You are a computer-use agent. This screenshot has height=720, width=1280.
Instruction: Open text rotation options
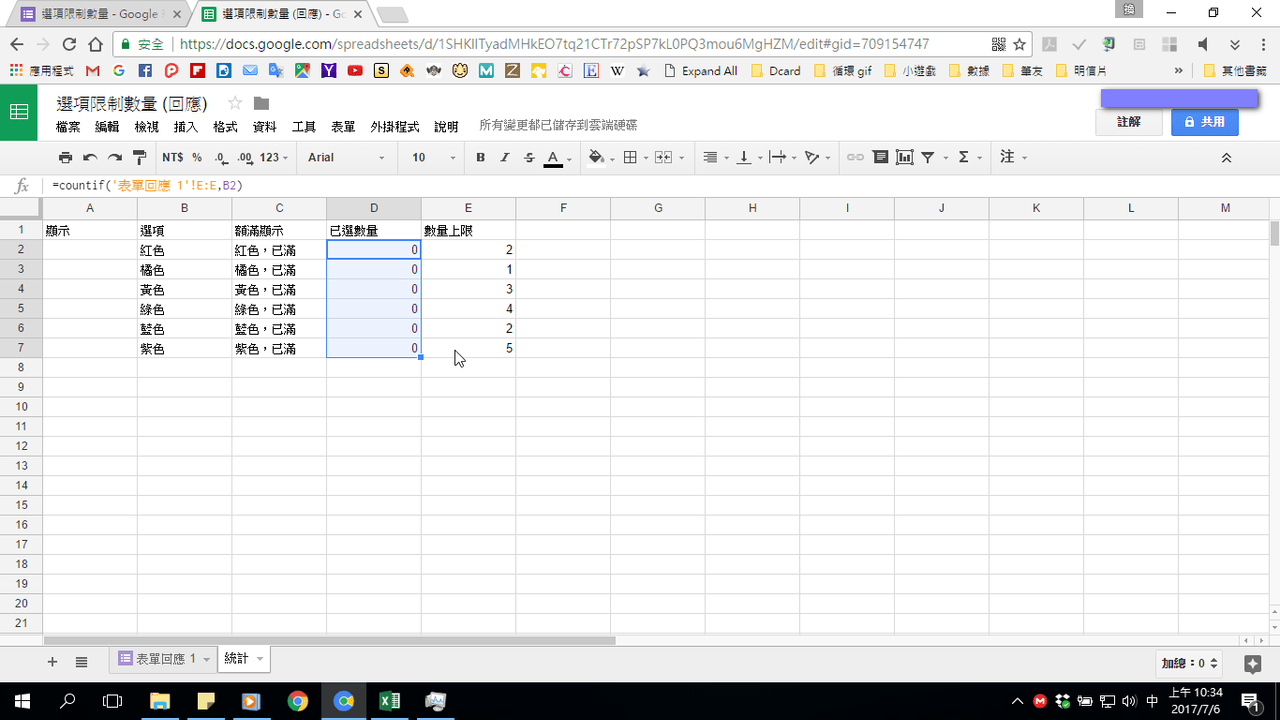[817, 157]
